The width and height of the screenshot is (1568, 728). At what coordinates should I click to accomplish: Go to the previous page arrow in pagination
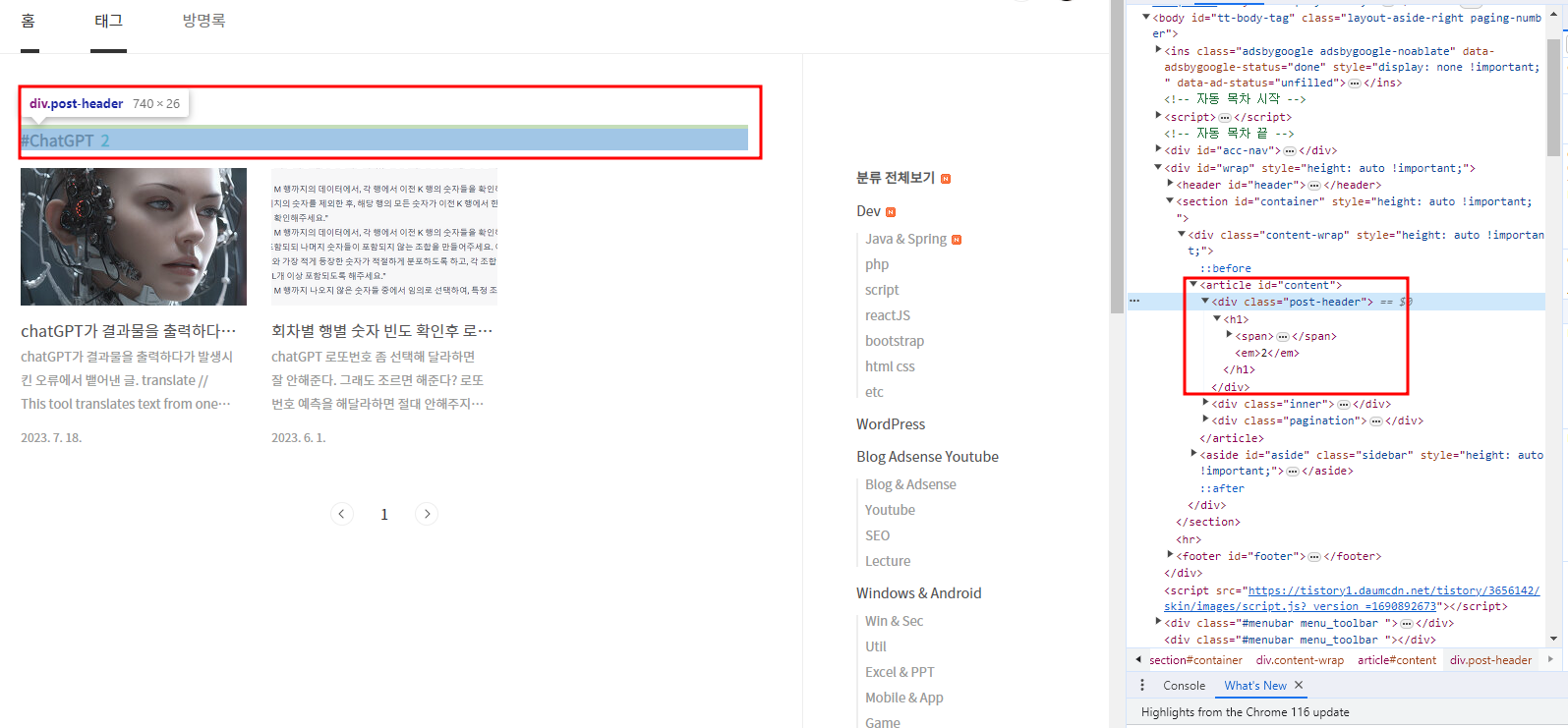[x=341, y=514]
